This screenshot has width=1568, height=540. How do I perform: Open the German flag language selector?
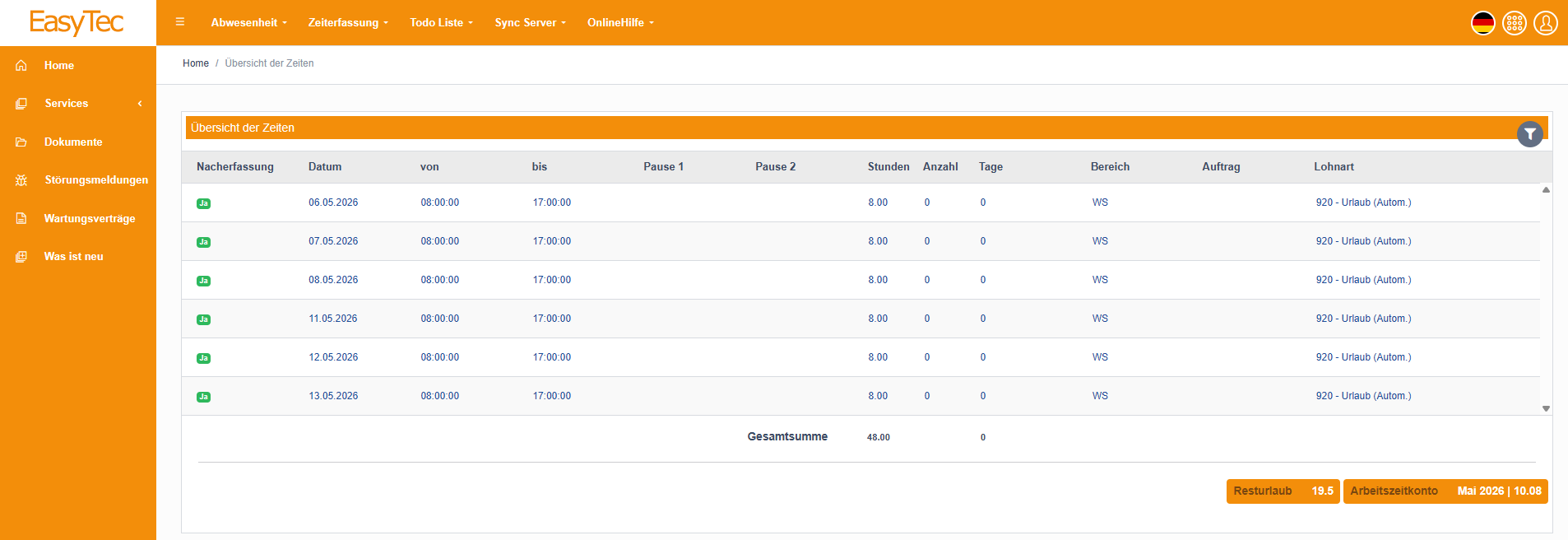[1482, 23]
